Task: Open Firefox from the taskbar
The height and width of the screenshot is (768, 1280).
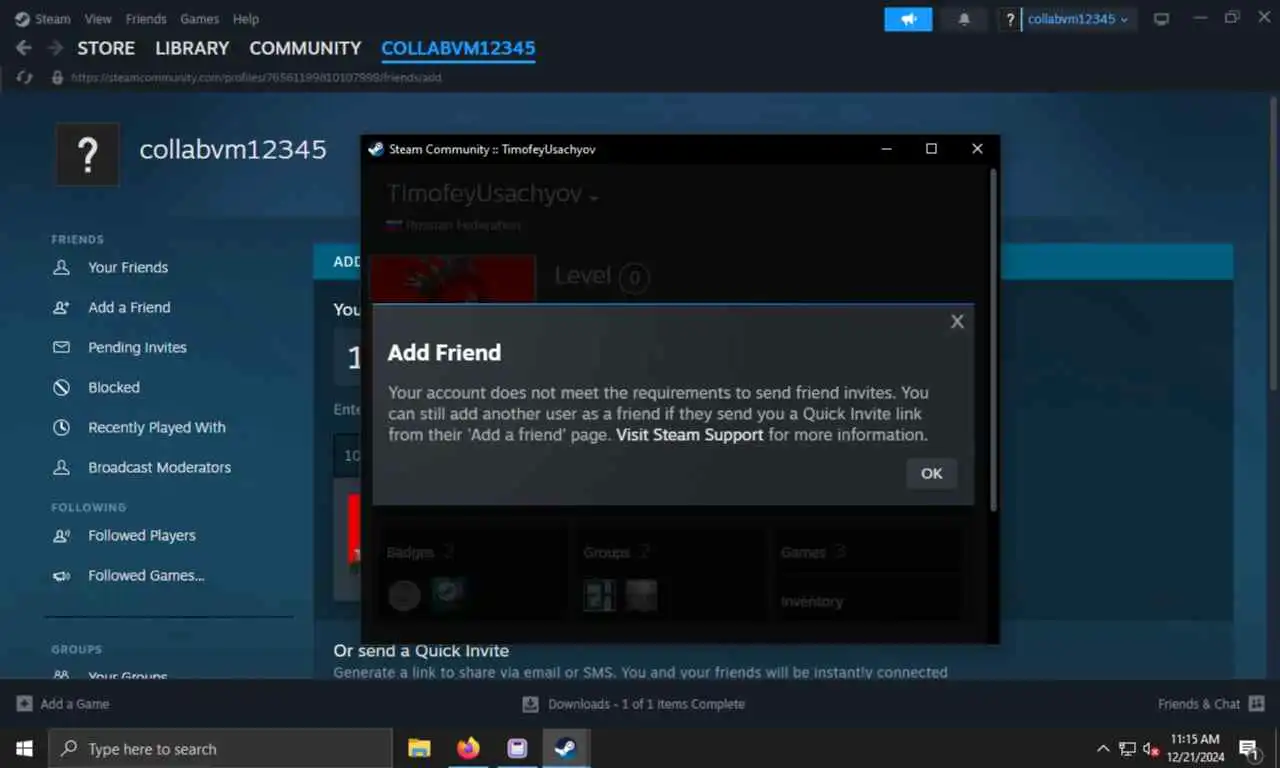Action: [468, 748]
